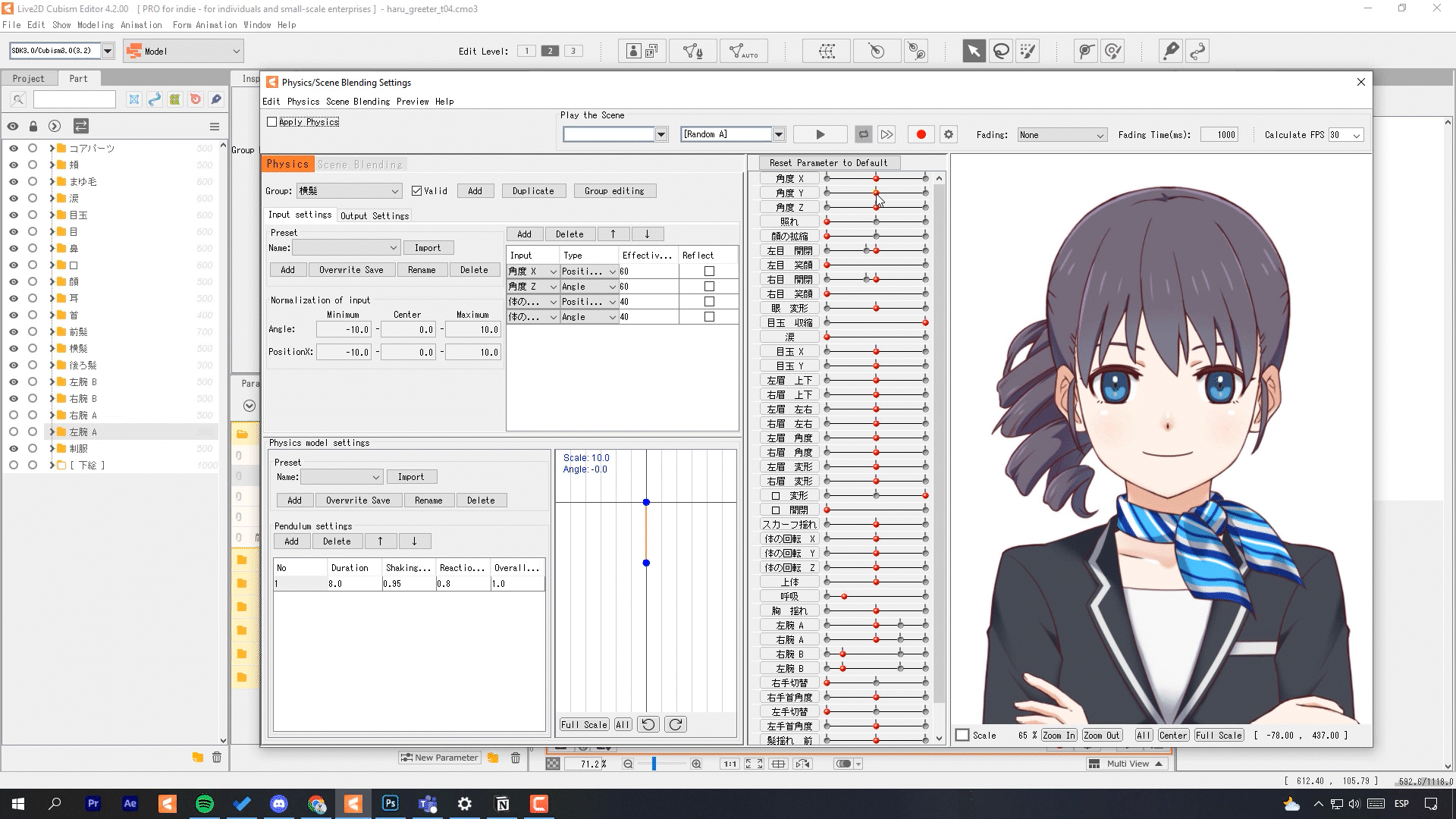The image size is (1456, 819).
Task: Toggle the loop playback icon
Action: tap(863, 134)
